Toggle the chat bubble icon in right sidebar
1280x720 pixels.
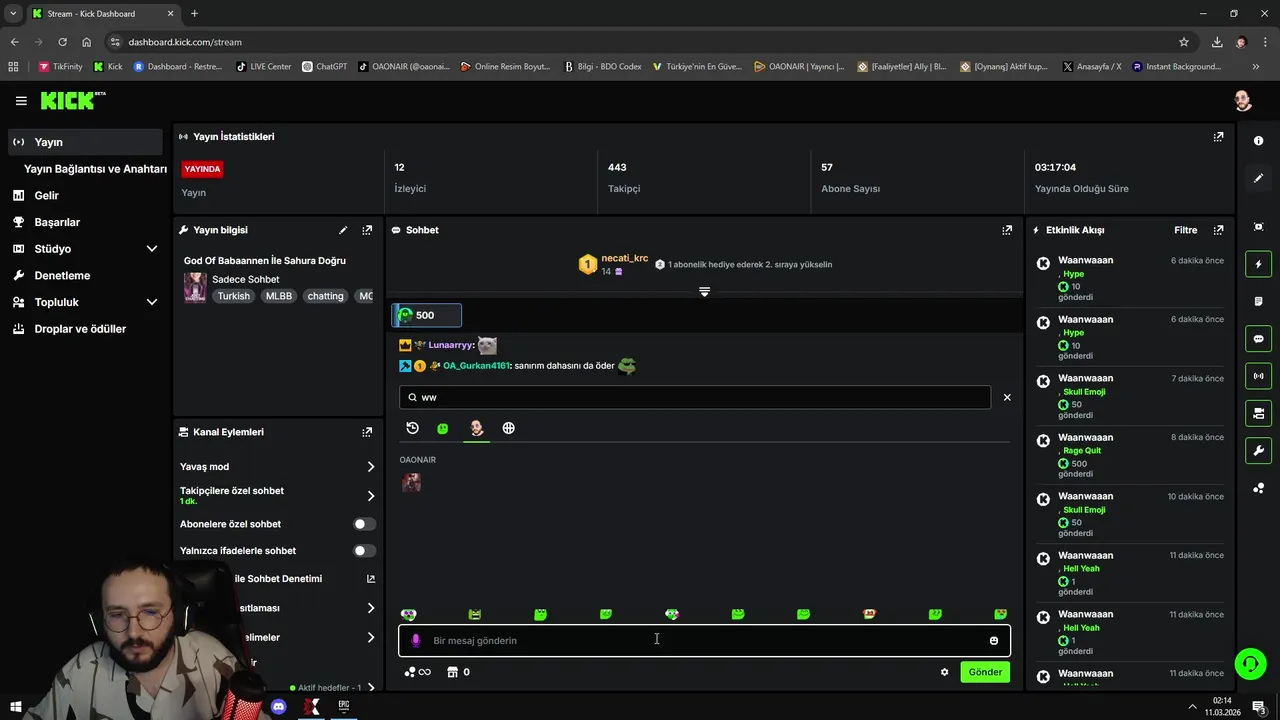pos(1258,339)
